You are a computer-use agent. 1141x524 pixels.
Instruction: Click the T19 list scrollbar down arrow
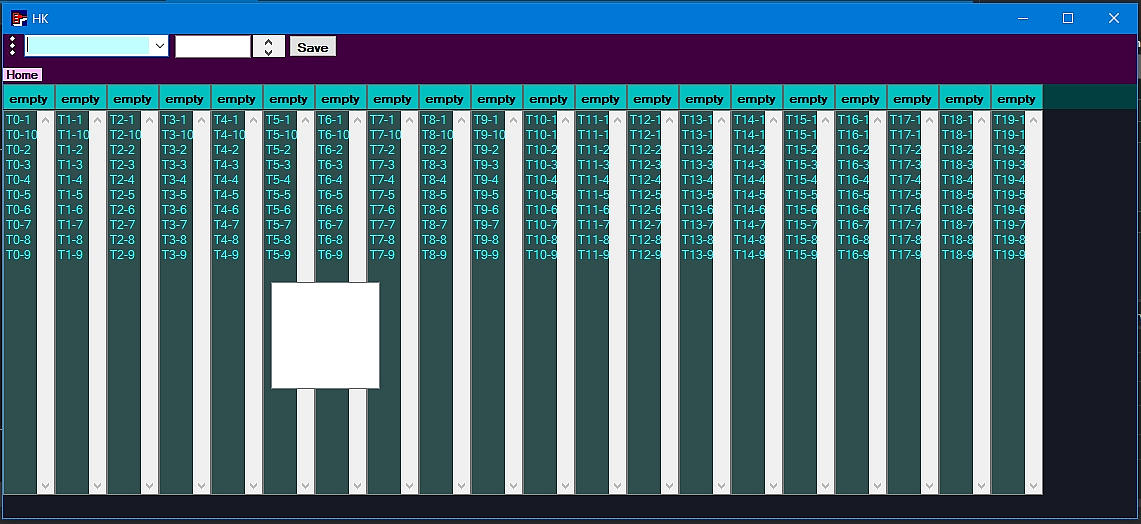(1034, 485)
